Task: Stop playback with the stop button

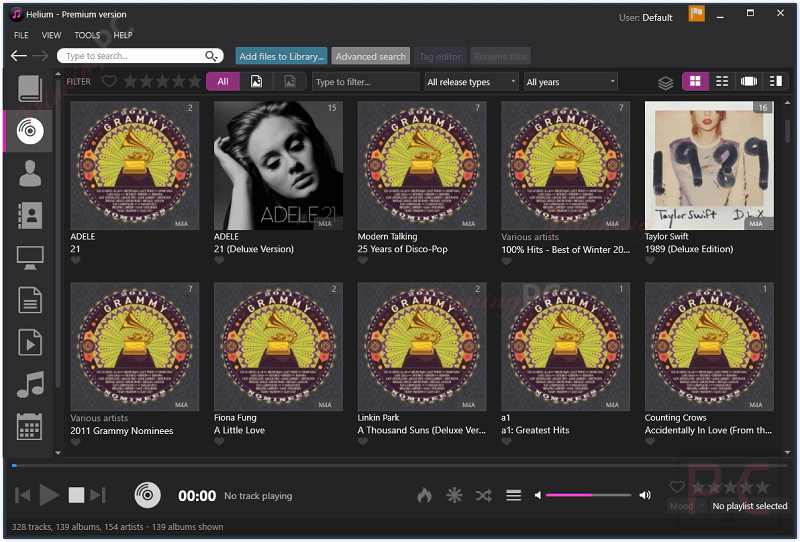Action: (76, 495)
